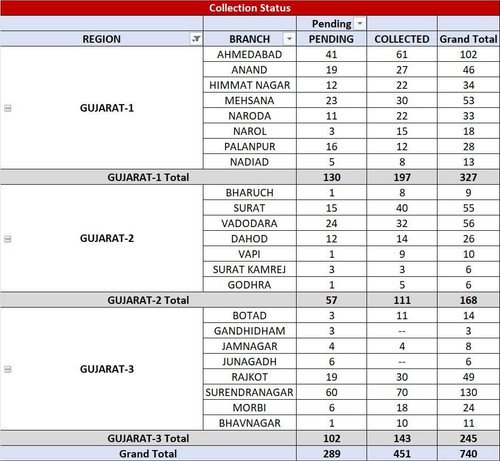Select overall grand total 740
The height and width of the screenshot is (461, 500).
pos(468,453)
